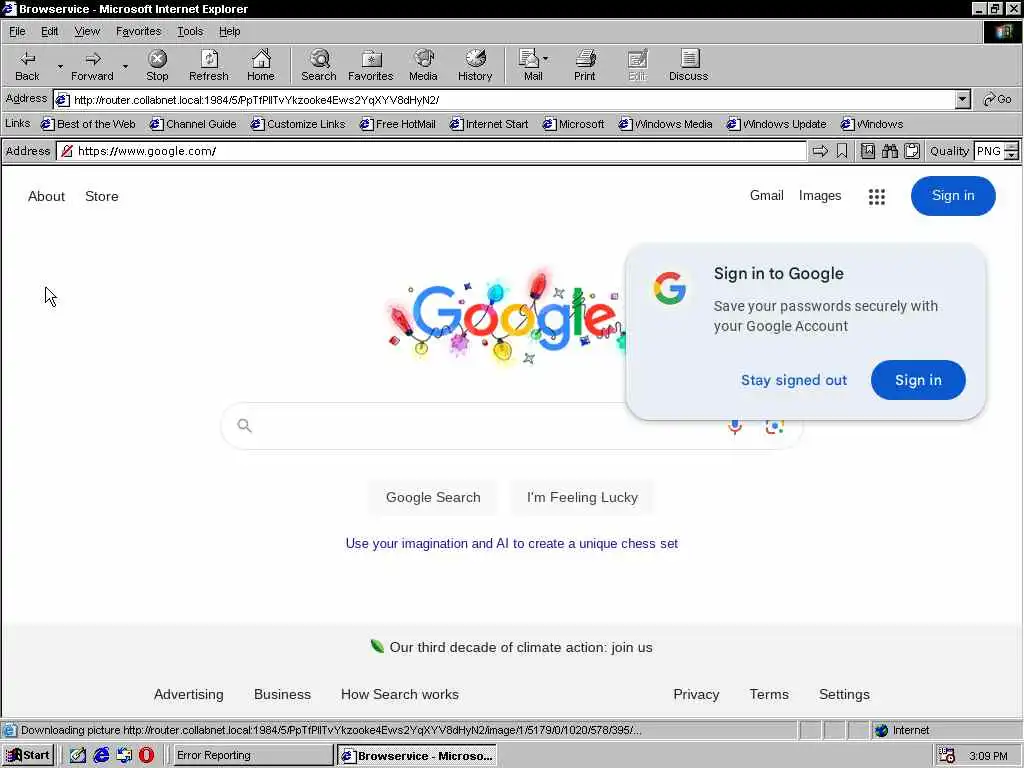Viewport: 1024px width, 768px height.
Task: Click the top-right Sign in button
Action: tap(953, 196)
